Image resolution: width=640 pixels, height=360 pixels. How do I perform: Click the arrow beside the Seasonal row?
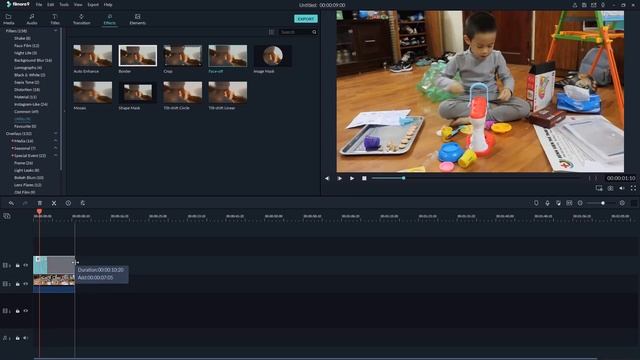56,148
